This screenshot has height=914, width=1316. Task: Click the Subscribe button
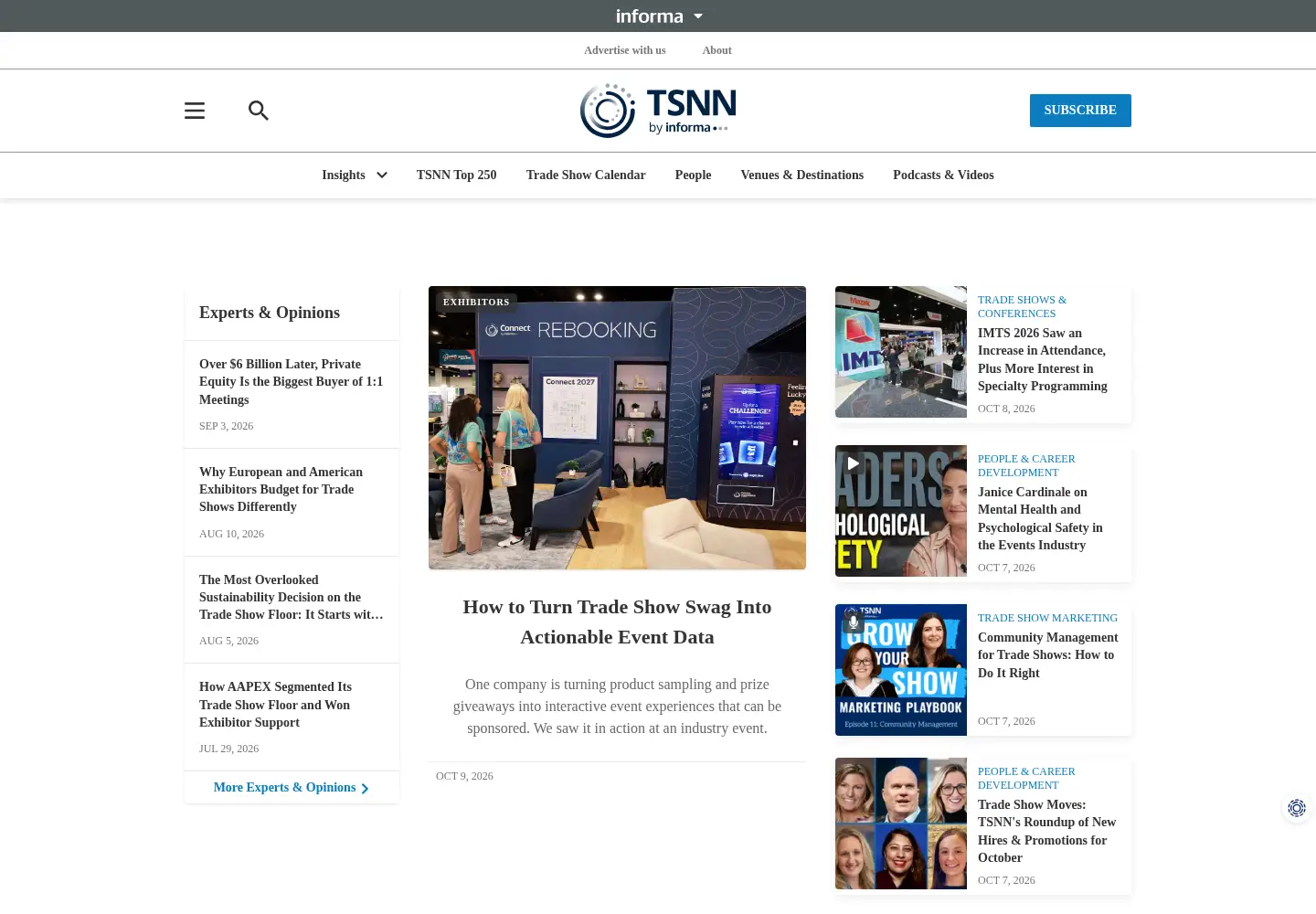(x=1080, y=111)
